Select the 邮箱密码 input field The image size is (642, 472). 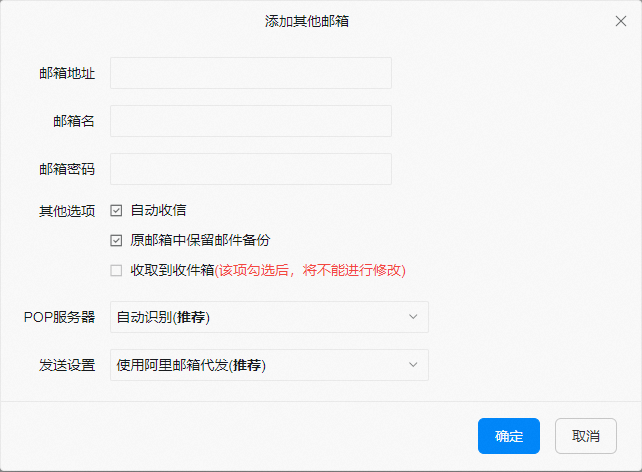[x=250, y=169]
